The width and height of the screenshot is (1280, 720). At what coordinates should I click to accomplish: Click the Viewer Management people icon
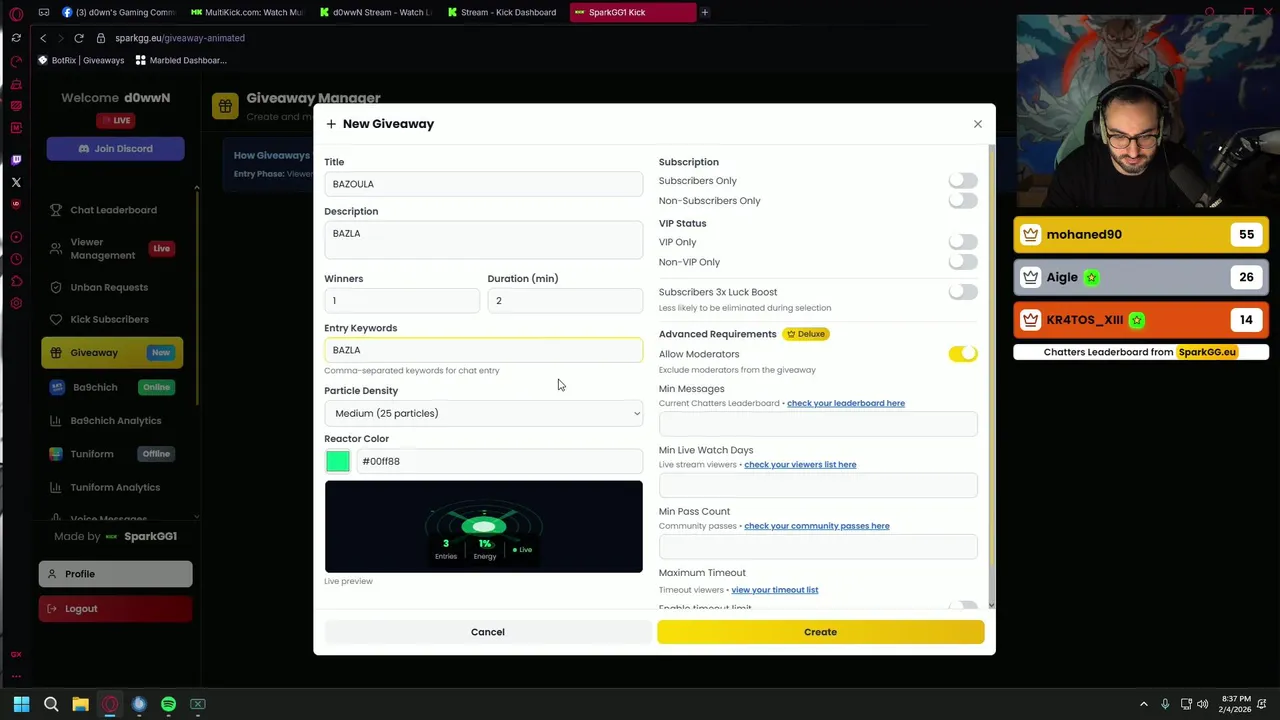(56, 248)
